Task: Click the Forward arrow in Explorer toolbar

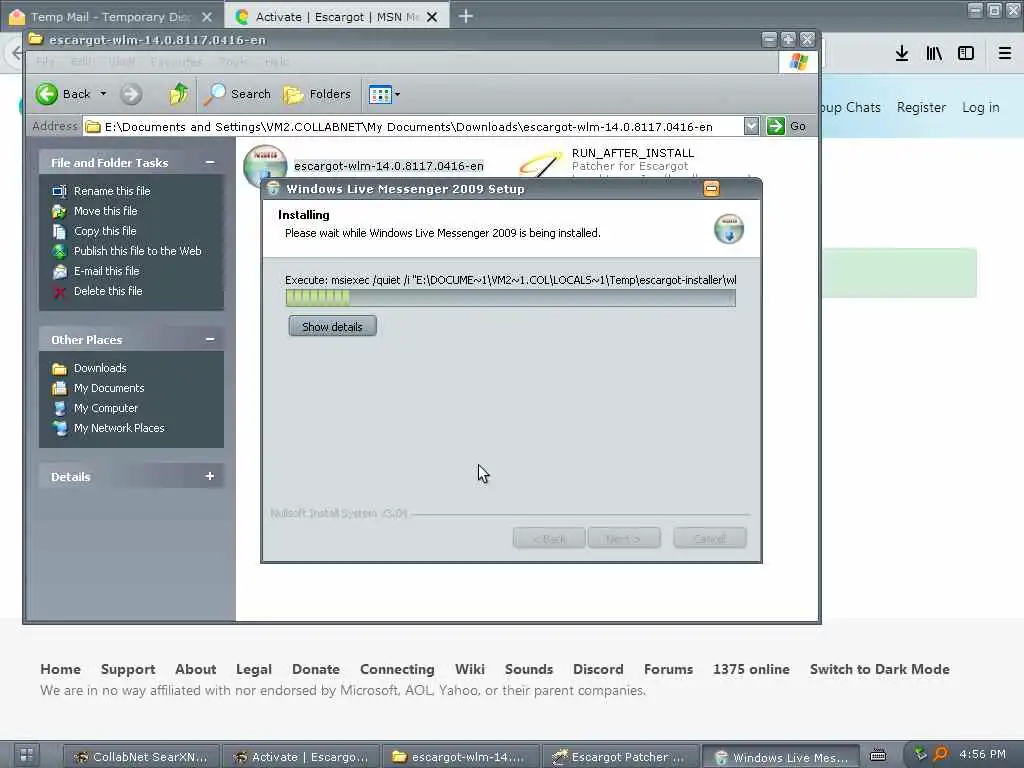Action: [x=131, y=94]
